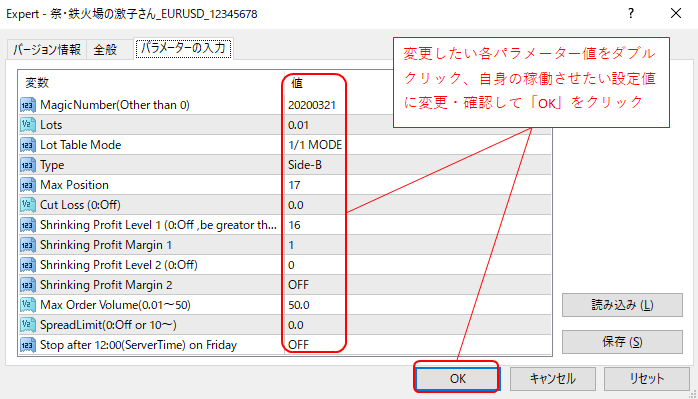
Task: Click the MagicNumber row type icon
Action: tap(28, 105)
